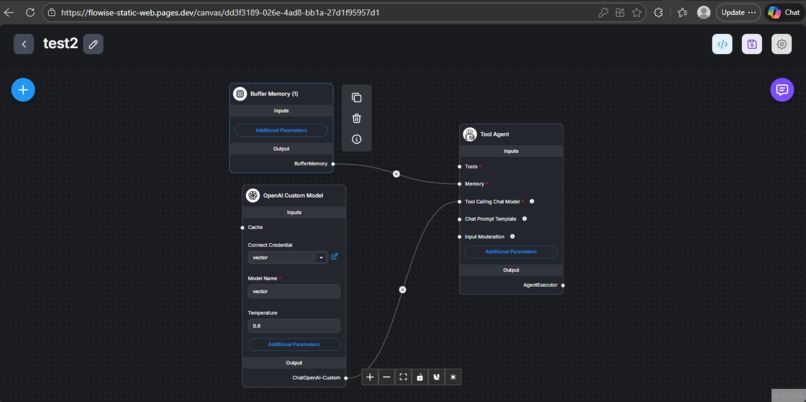Screen dimensions: 806x402
Task: Click the blue add nodes plus button
Action: [x=23, y=90]
